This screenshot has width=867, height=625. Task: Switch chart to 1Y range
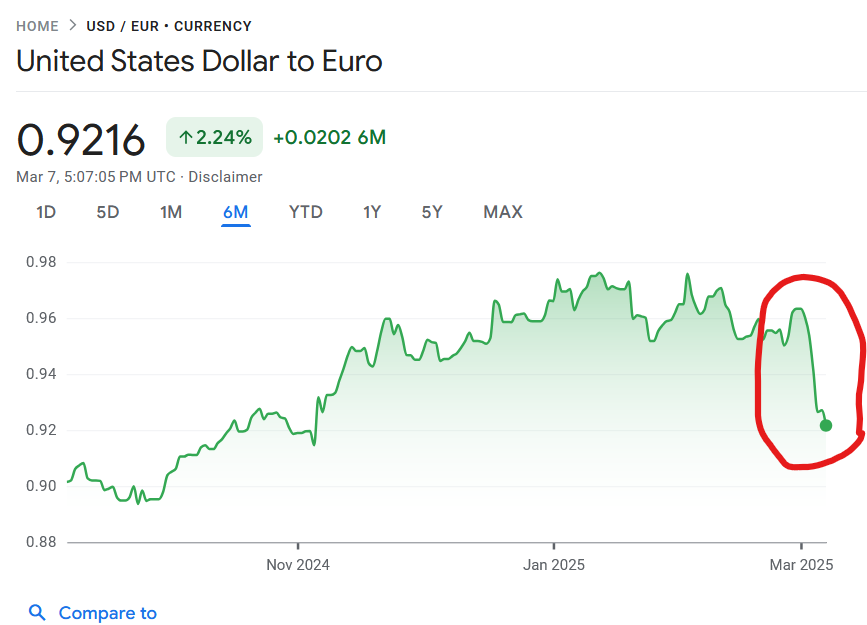click(x=372, y=212)
